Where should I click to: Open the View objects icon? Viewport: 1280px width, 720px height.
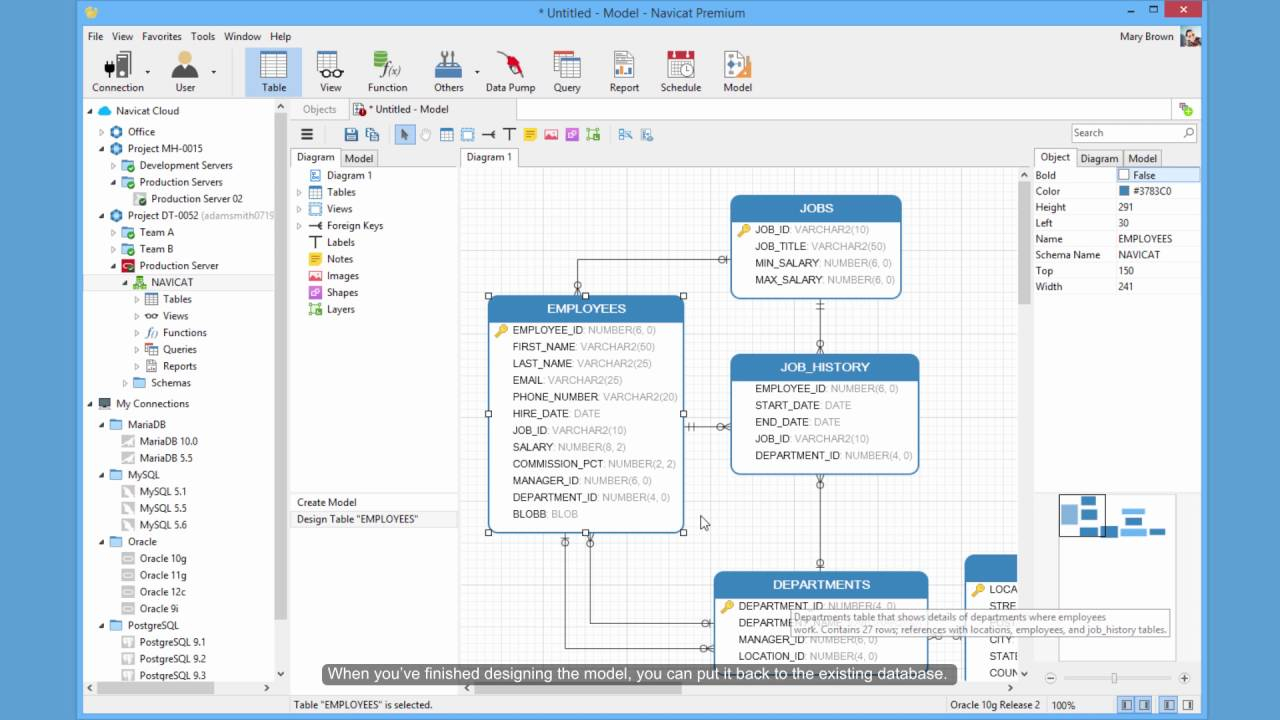click(x=330, y=72)
